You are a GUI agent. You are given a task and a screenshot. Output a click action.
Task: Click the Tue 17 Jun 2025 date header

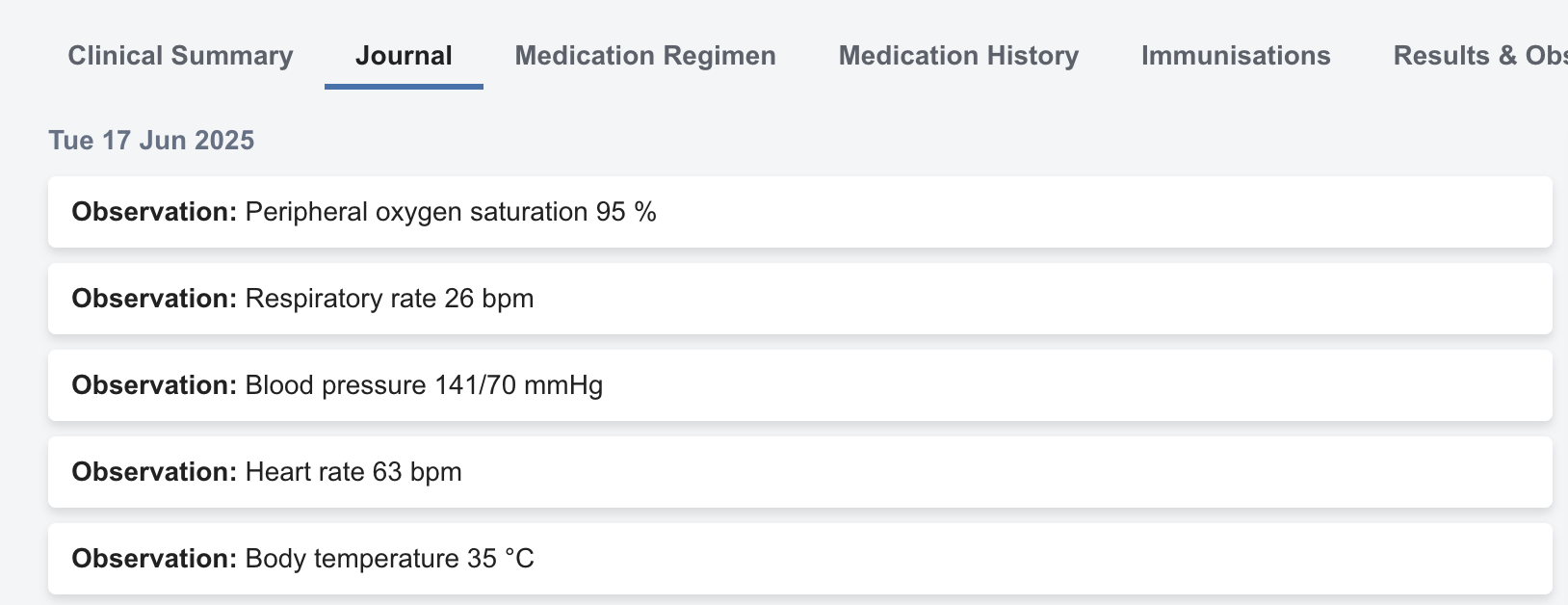point(151,141)
